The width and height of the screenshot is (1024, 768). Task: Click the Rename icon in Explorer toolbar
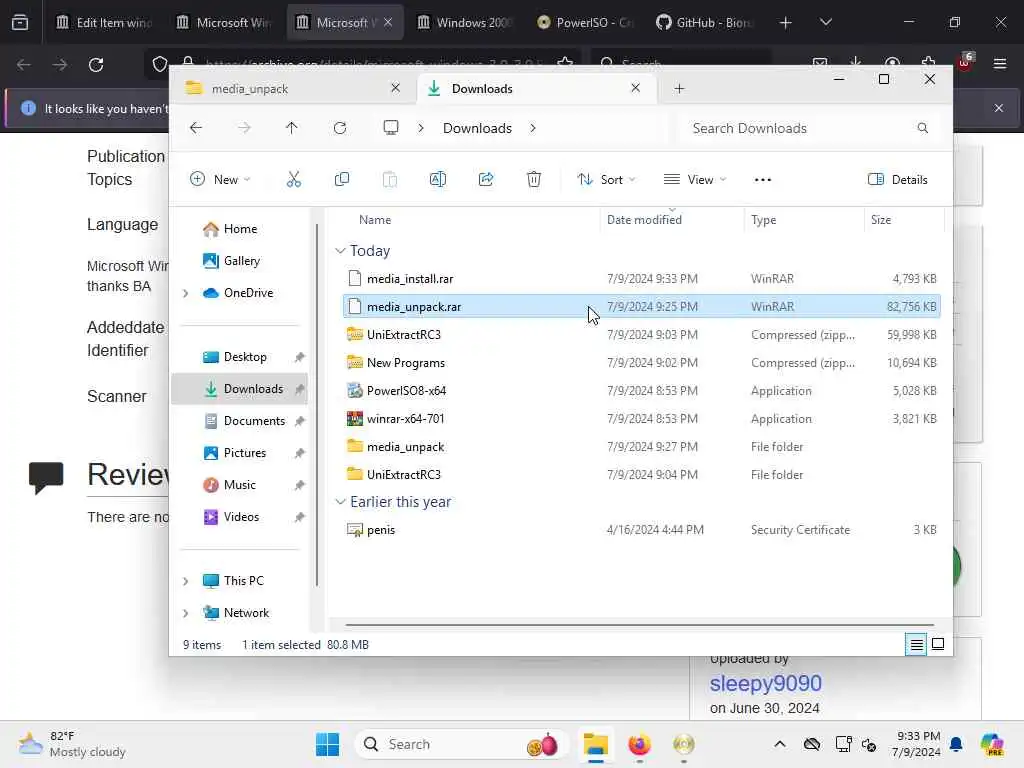coord(438,180)
